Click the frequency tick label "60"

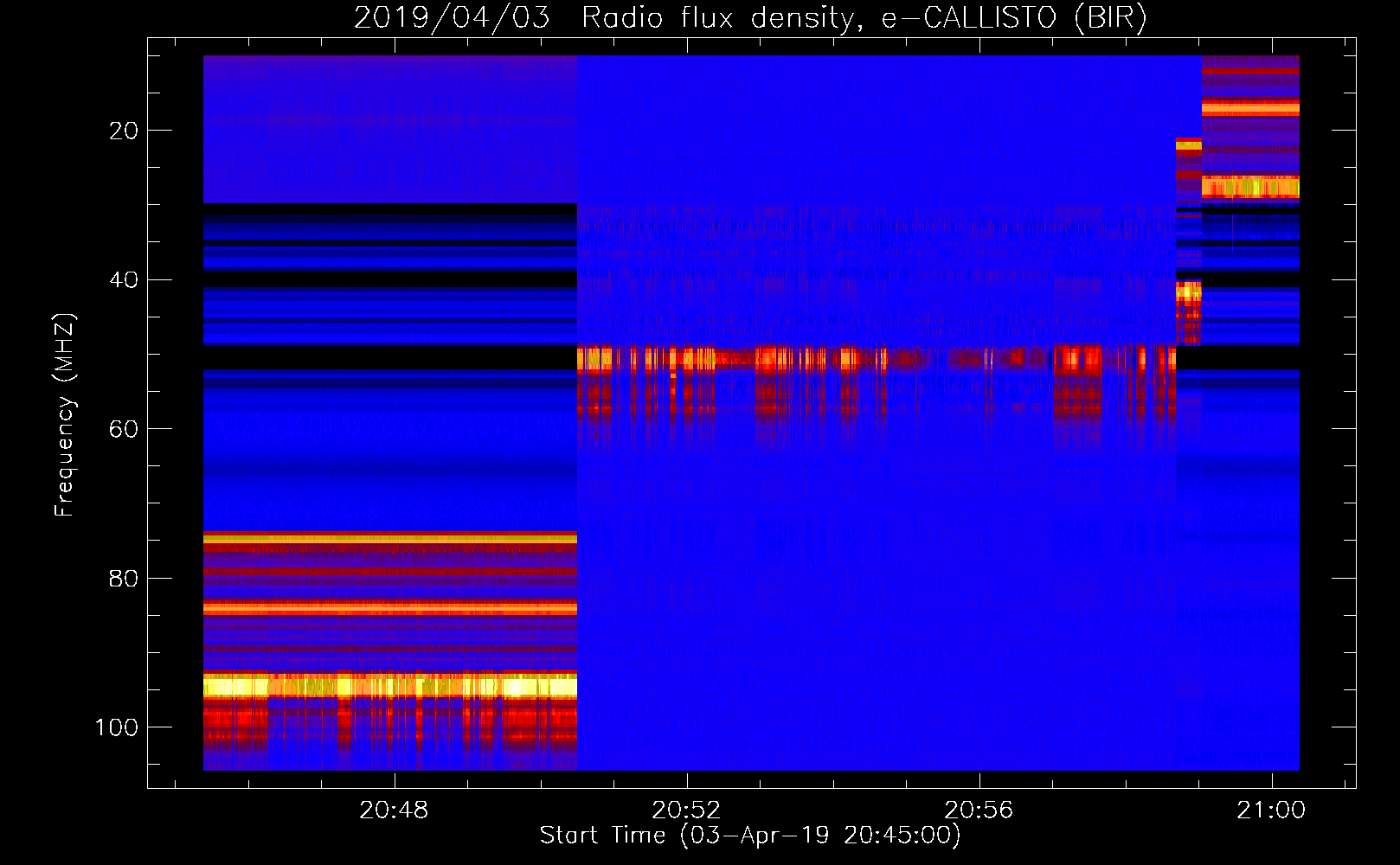(x=124, y=429)
